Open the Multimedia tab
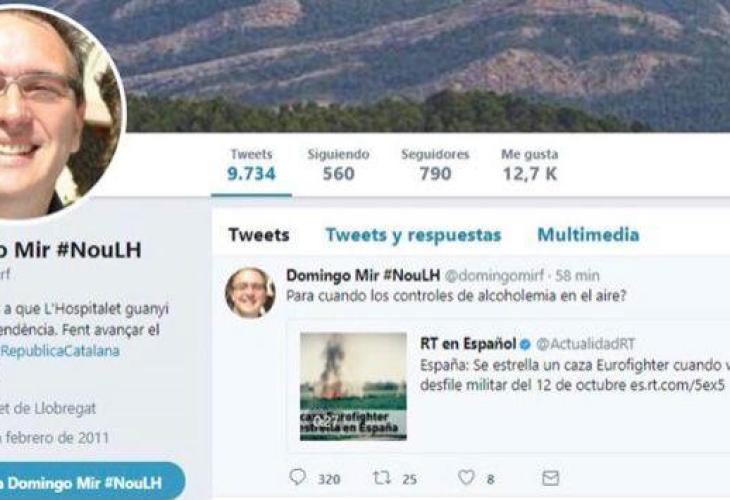 (x=588, y=235)
